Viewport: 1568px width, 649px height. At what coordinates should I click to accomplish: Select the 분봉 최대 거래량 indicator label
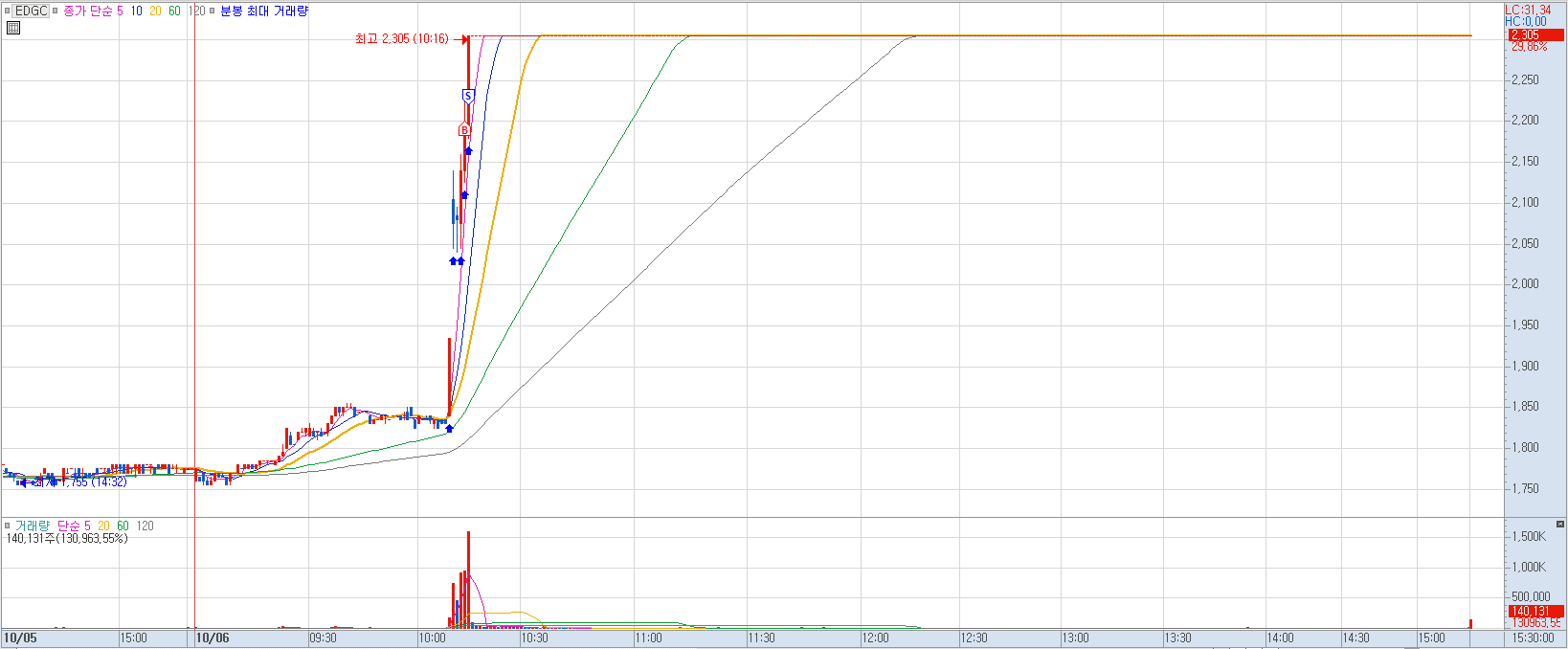[x=264, y=11]
